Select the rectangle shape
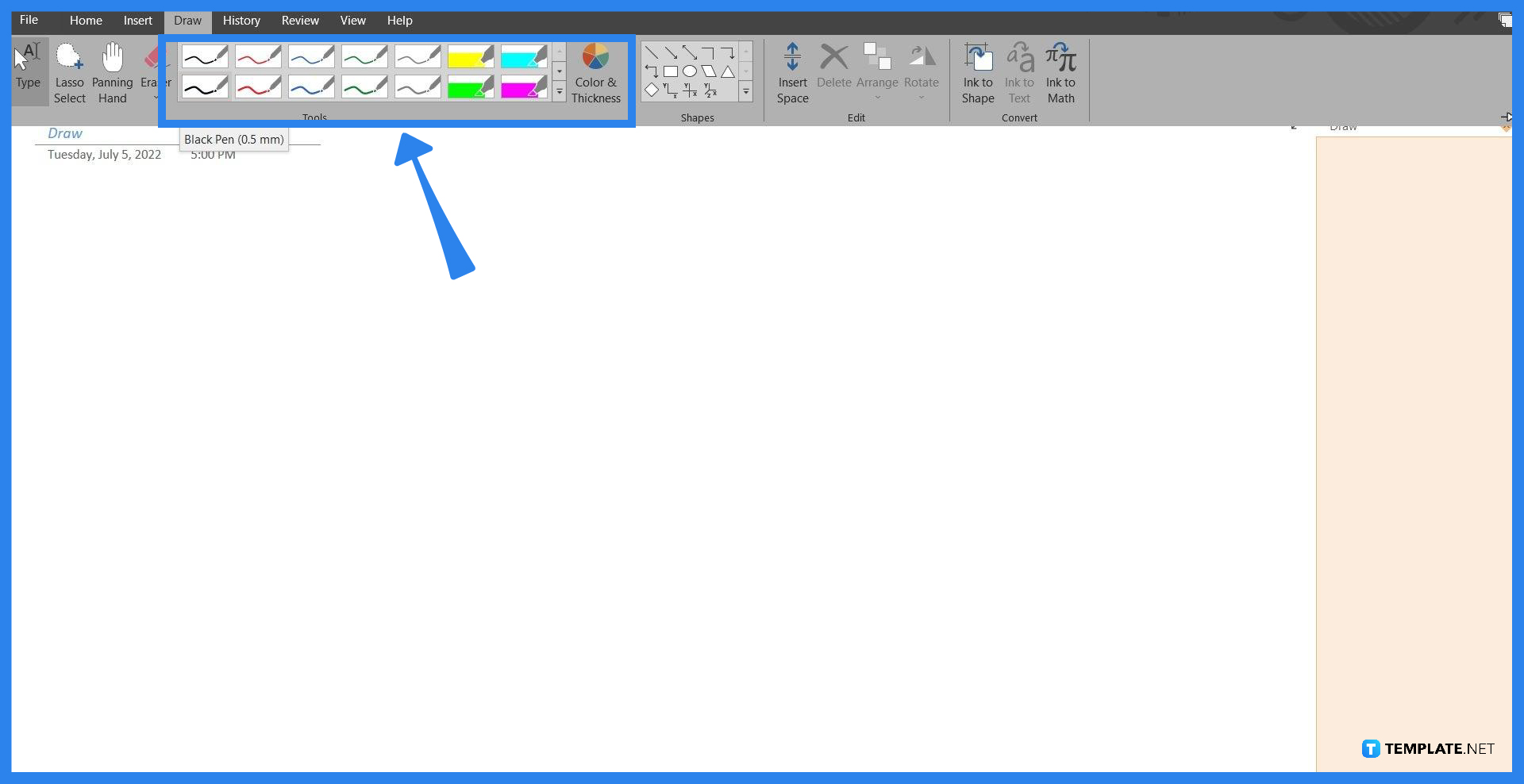This screenshot has height=784, width=1524. (x=671, y=71)
